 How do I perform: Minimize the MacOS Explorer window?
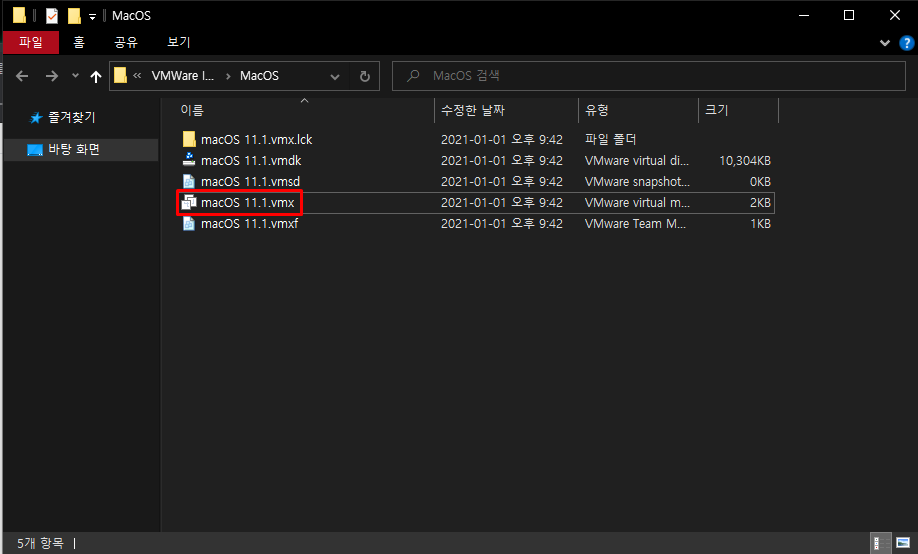point(804,15)
